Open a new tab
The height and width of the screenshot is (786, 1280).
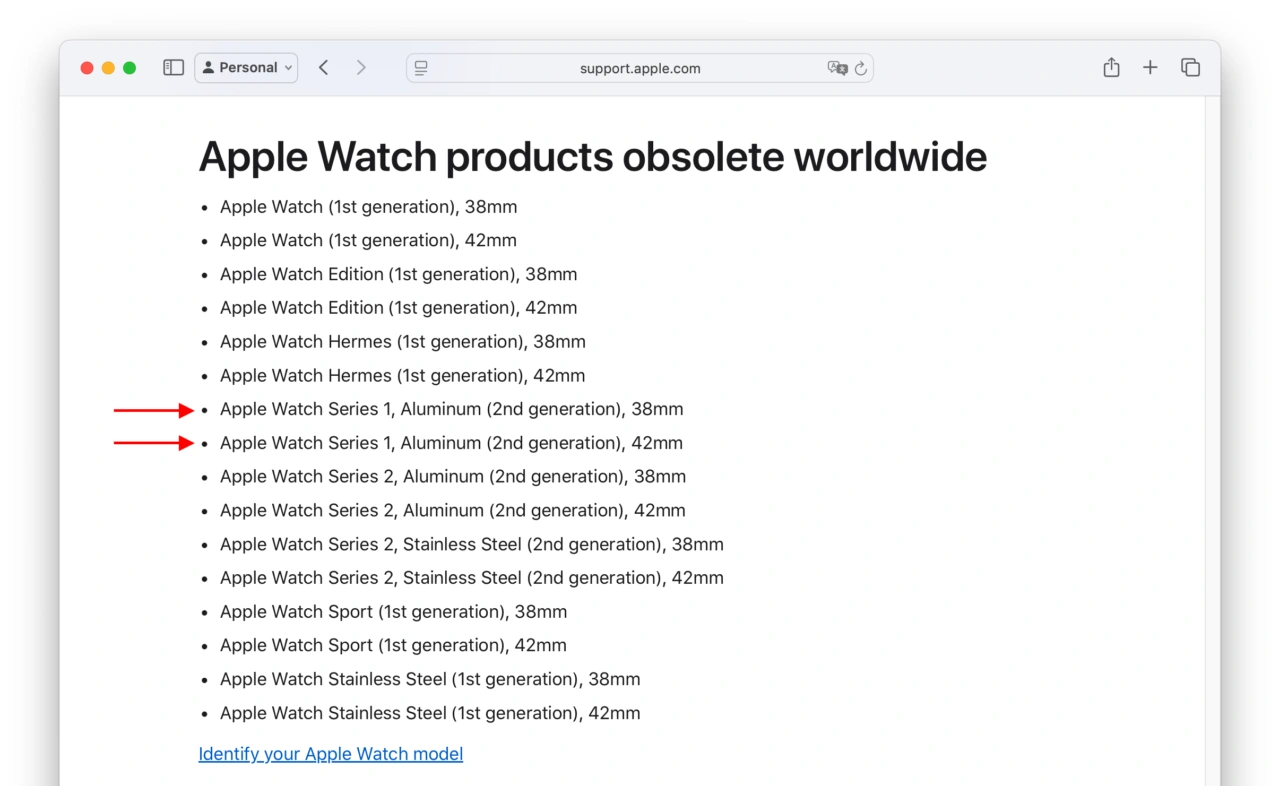click(1150, 67)
